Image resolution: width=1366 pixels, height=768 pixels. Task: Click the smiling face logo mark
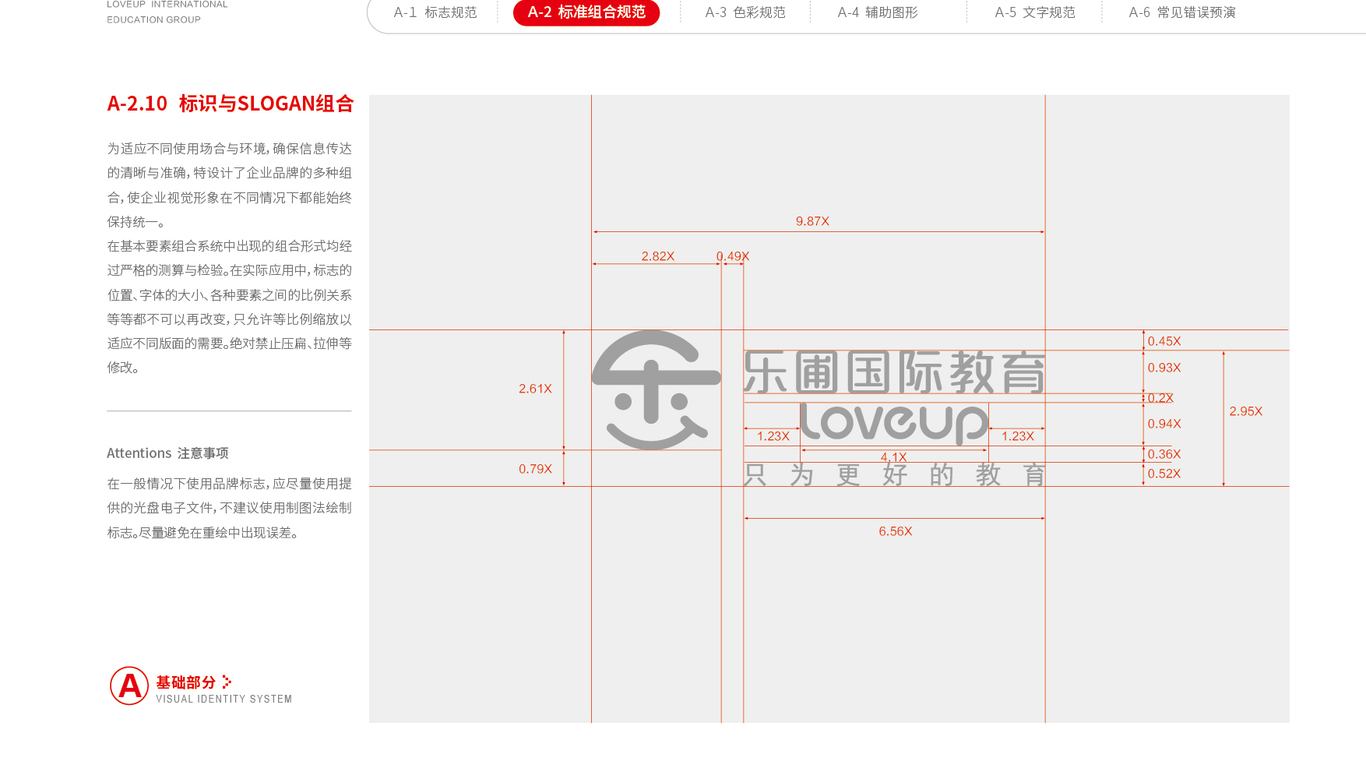pyautogui.click(x=656, y=389)
